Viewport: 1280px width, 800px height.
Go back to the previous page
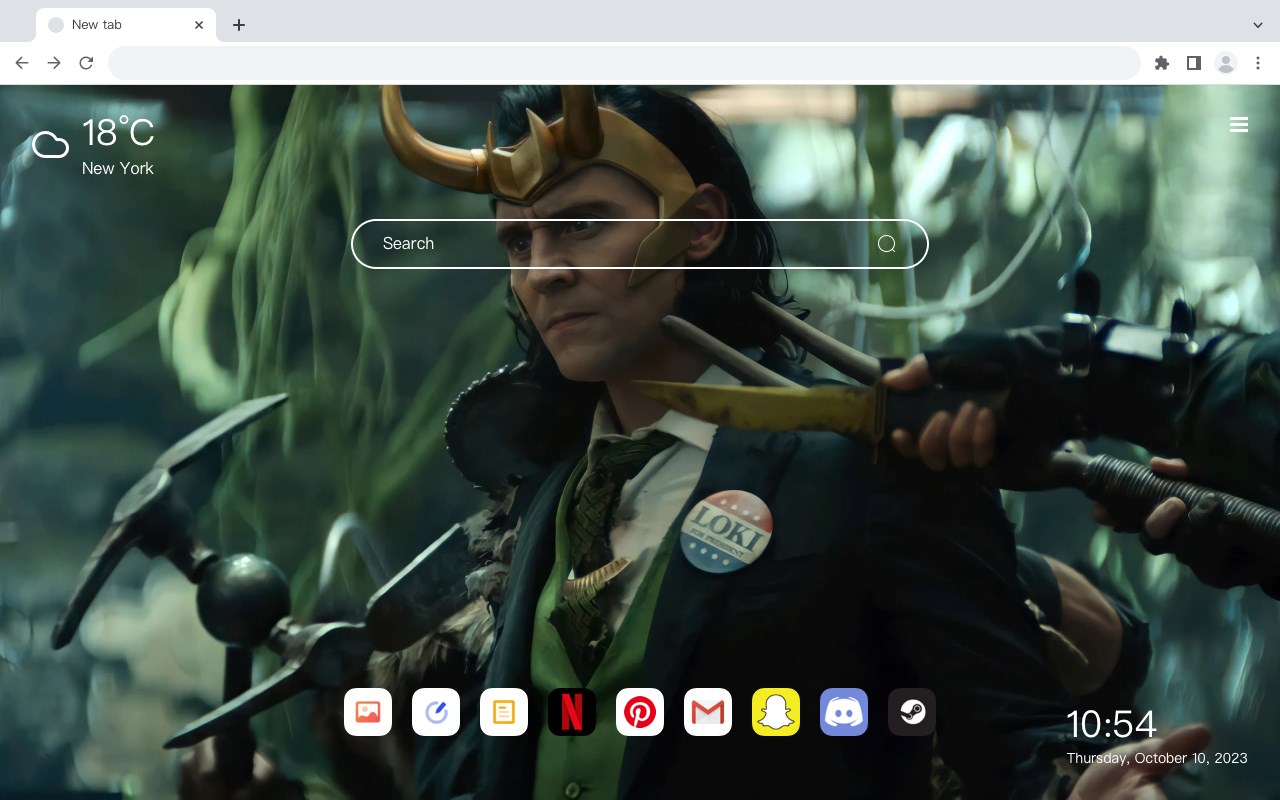[22, 63]
